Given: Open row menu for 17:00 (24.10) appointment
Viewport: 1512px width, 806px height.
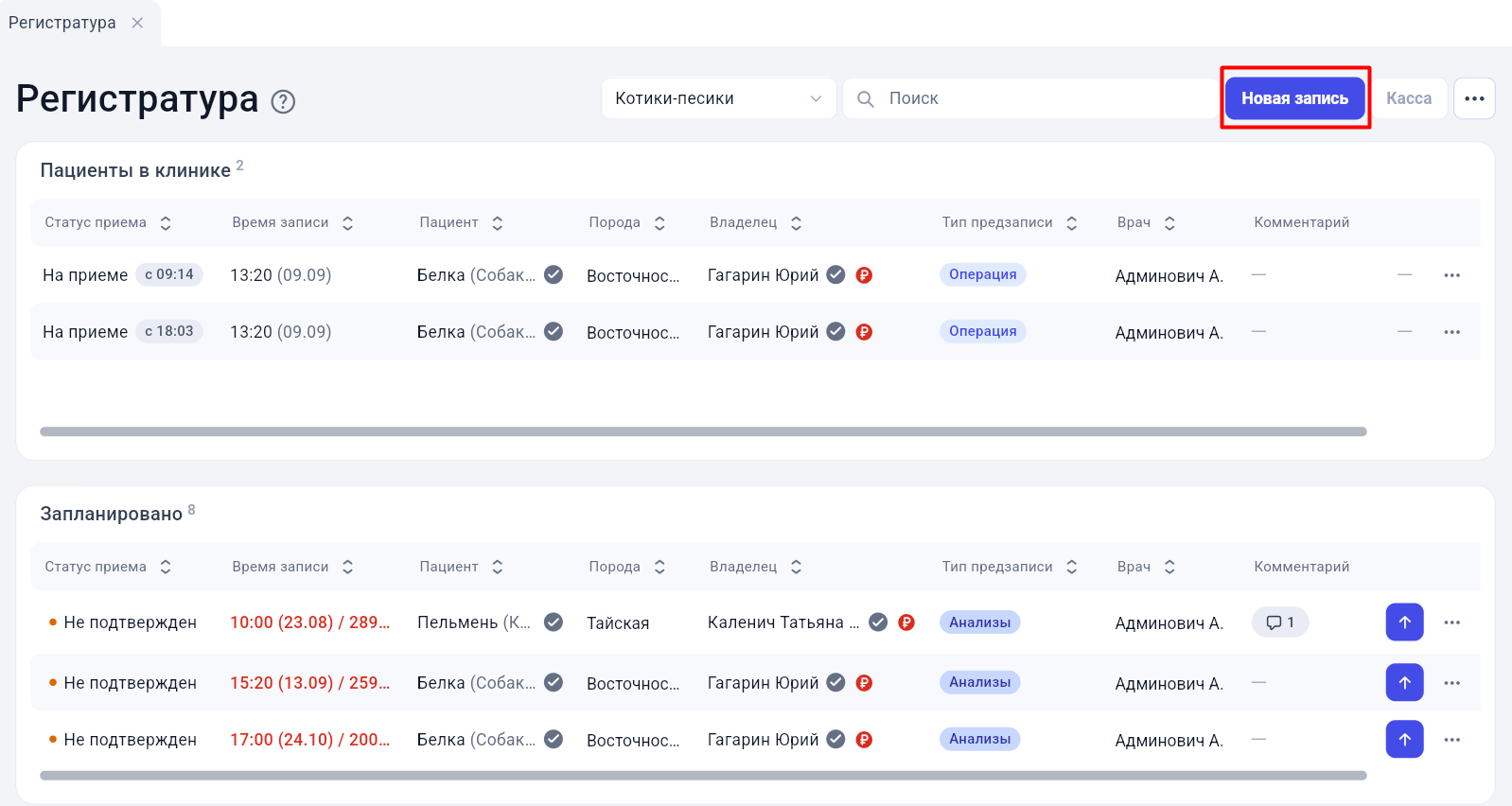Looking at the screenshot, I should point(1452,740).
